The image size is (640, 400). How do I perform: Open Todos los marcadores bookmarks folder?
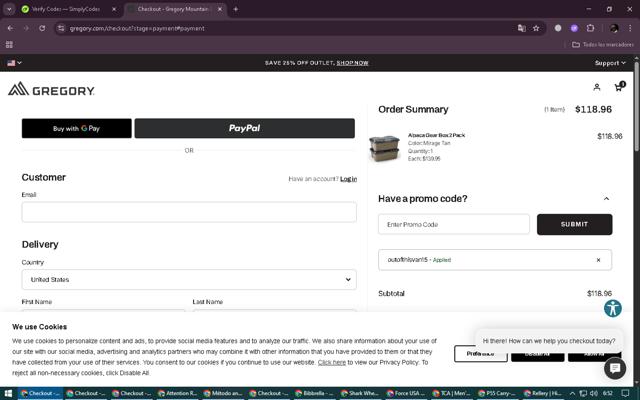click(x=602, y=44)
